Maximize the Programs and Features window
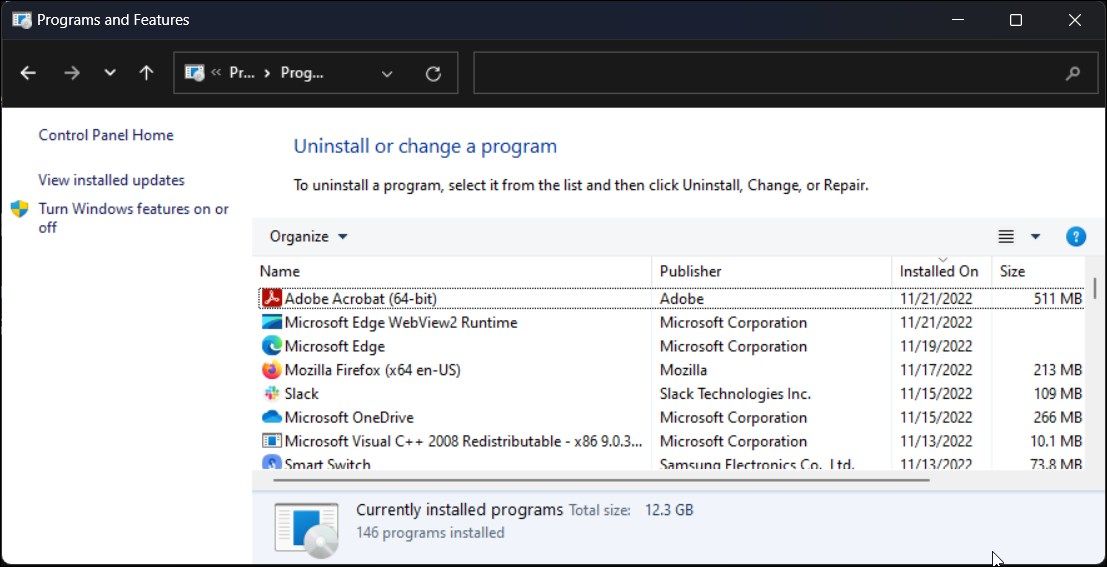1107x567 pixels. tap(1016, 20)
